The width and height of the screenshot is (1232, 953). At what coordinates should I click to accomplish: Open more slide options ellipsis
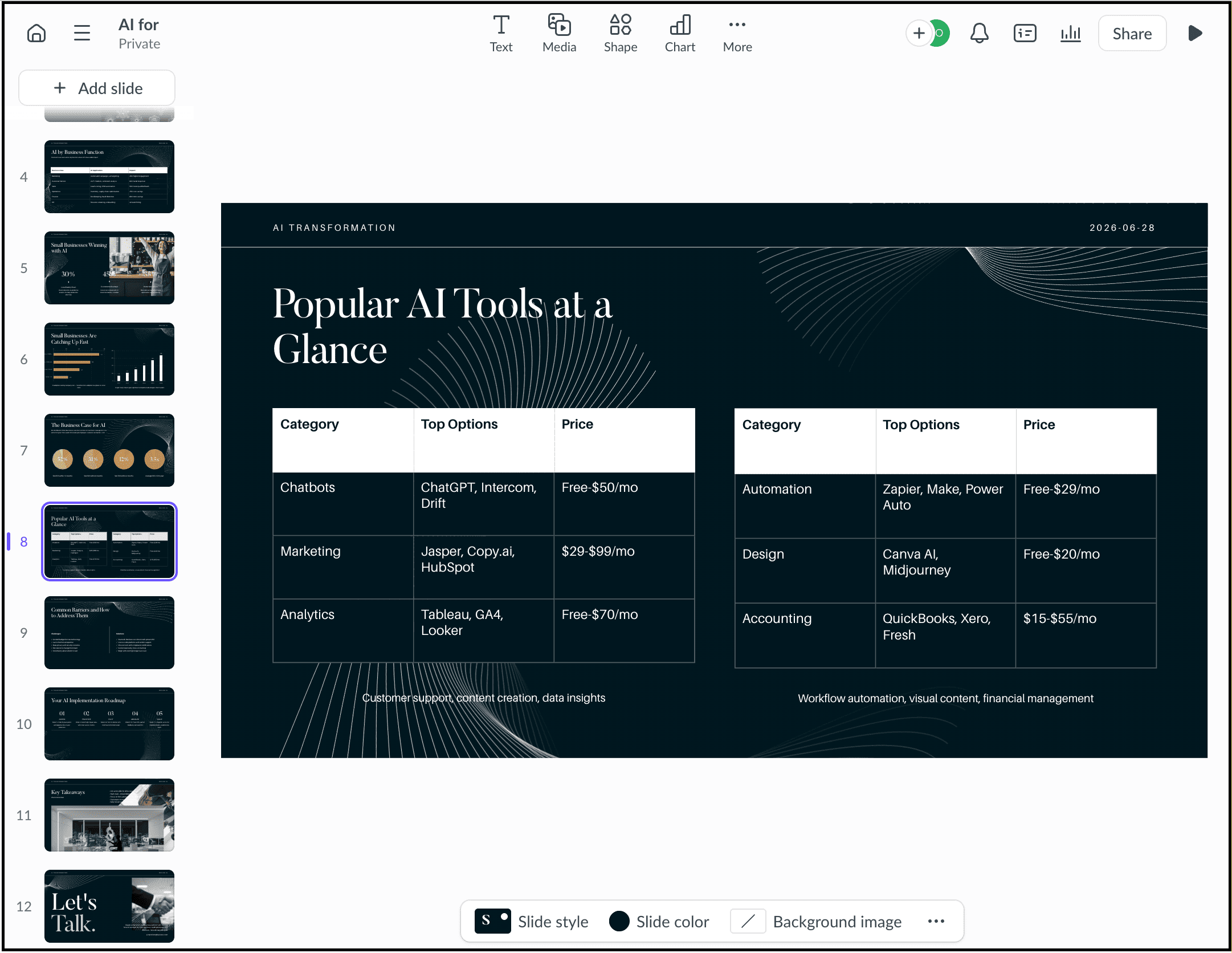pyautogui.click(x=936, y=921)
